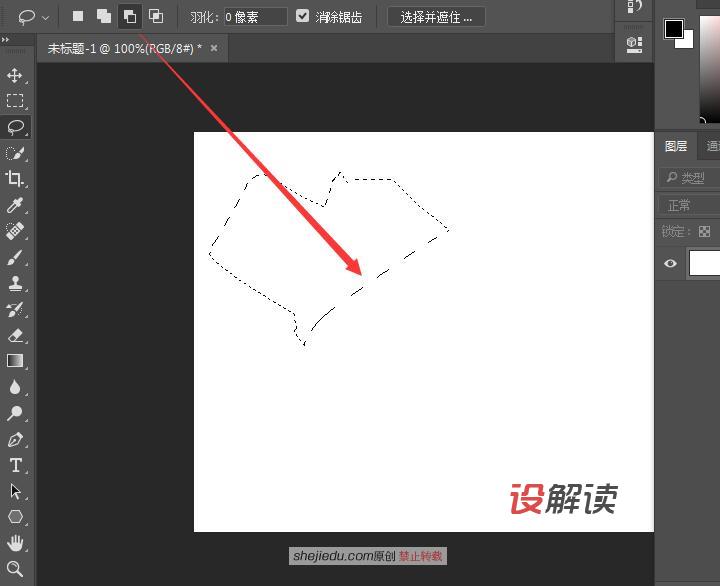Select the Spot Healing Brush tool
The width and height of the screenshot is (720, 586).
coord(15,231)
